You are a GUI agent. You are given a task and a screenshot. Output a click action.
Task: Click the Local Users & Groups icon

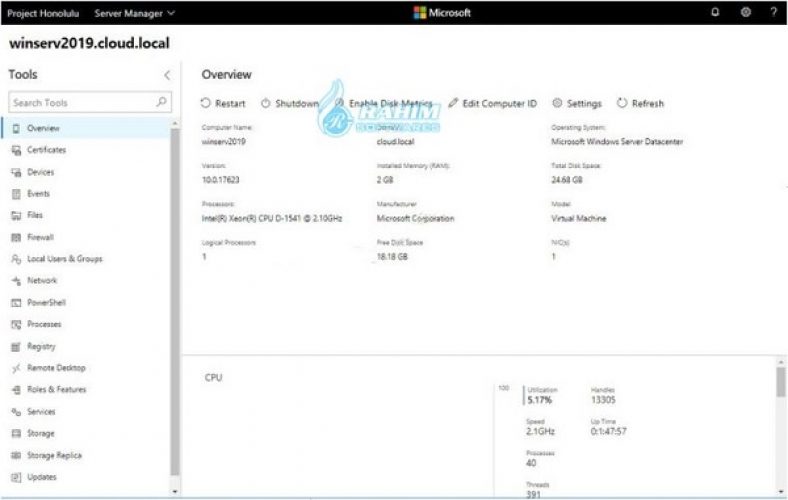pyautogui.click(x=16, y=259)
